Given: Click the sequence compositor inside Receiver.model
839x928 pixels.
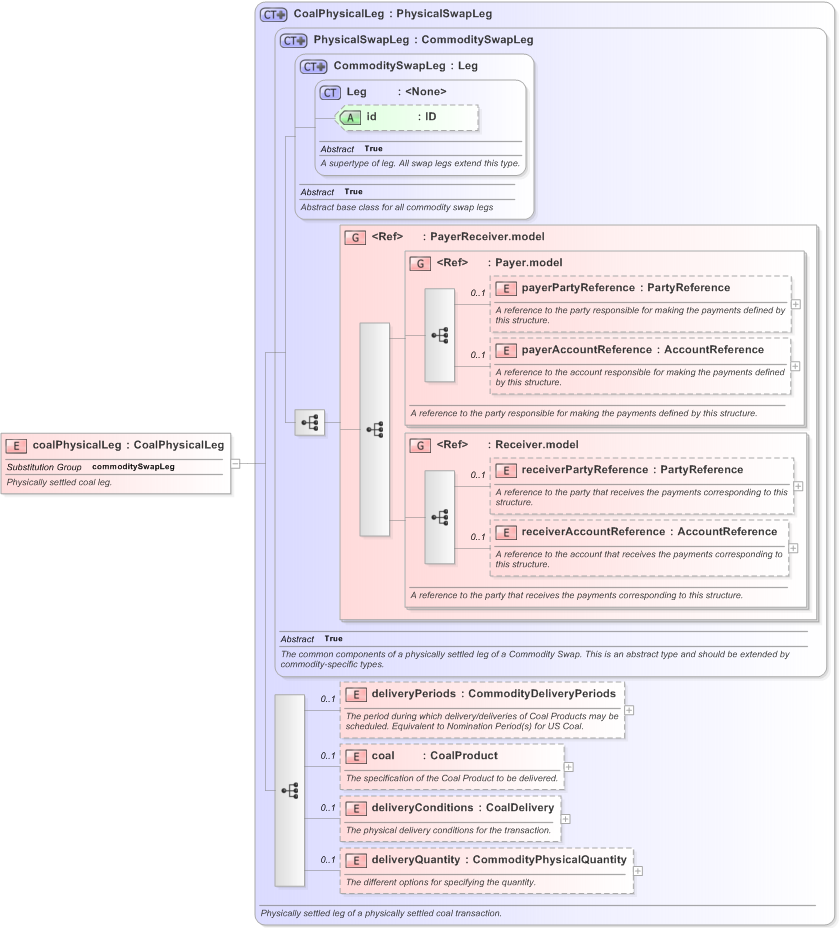Looking at the screenshot, I should click(x=440, y=517).
